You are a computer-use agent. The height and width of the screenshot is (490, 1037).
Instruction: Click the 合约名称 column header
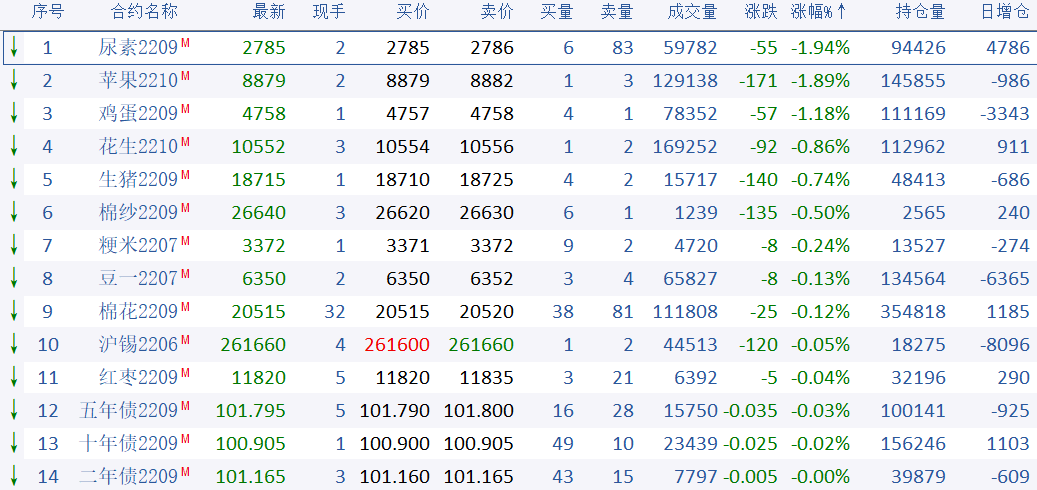click(x=144, y=12)
